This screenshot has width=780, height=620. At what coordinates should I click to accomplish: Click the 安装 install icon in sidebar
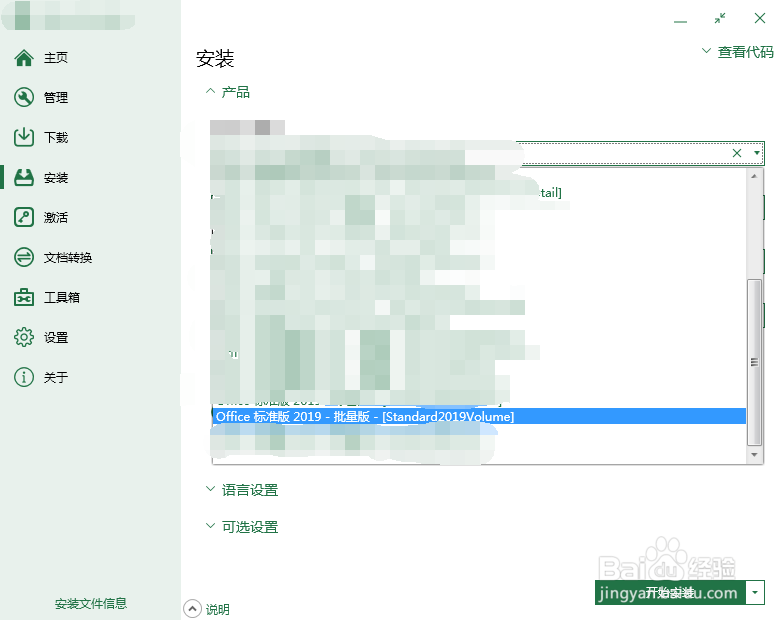(24, 178)
